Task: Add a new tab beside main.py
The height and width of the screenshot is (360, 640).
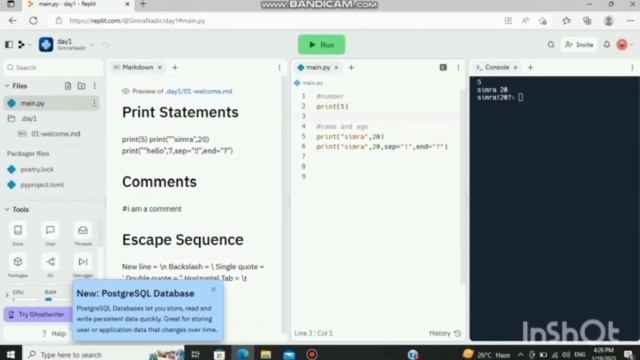Action: tap(351, 67)
